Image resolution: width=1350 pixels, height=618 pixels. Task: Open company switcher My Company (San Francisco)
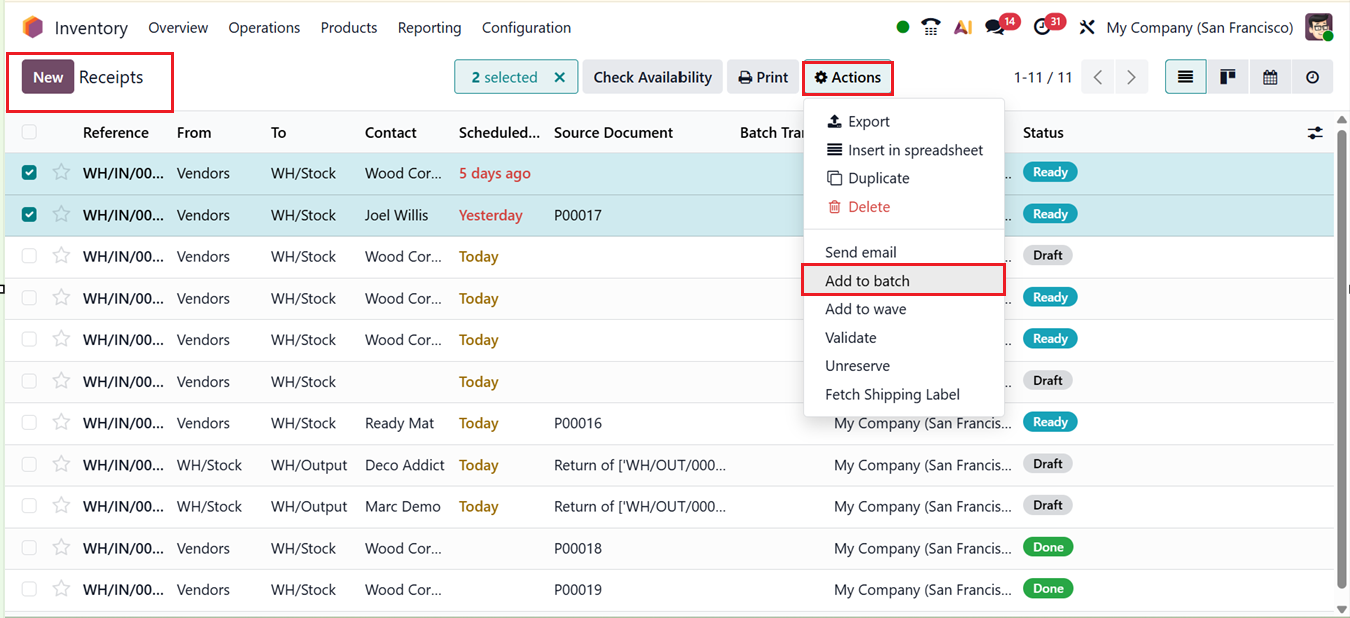[1199, 28]
